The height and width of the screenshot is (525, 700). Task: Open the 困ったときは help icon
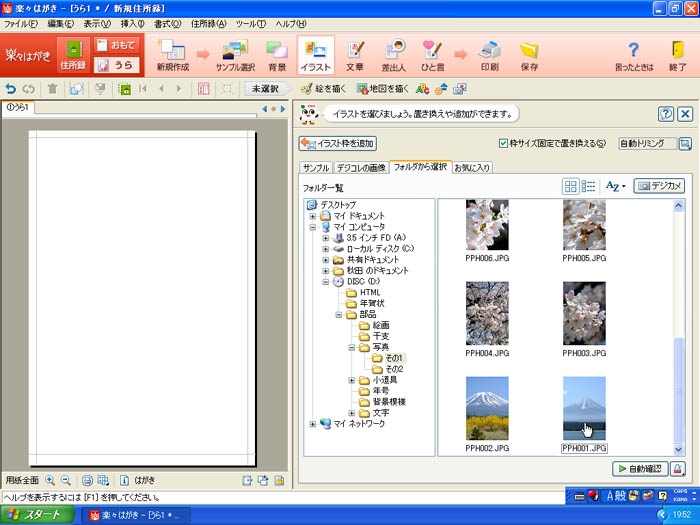point(633,54)
